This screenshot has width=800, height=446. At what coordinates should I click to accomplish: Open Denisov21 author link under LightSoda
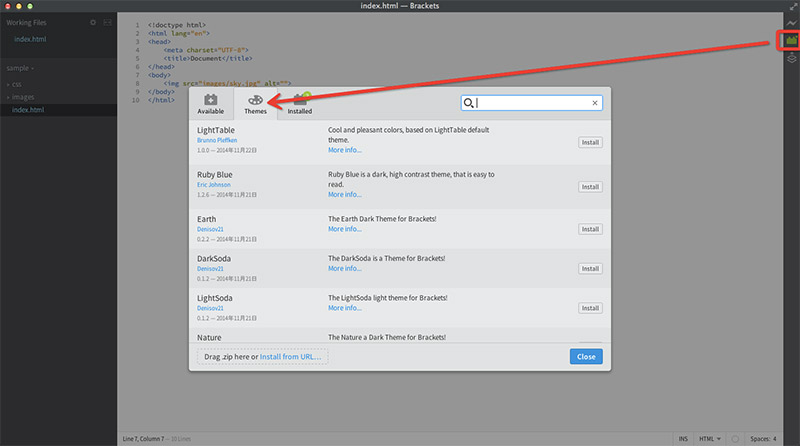(x=210, y=308)
